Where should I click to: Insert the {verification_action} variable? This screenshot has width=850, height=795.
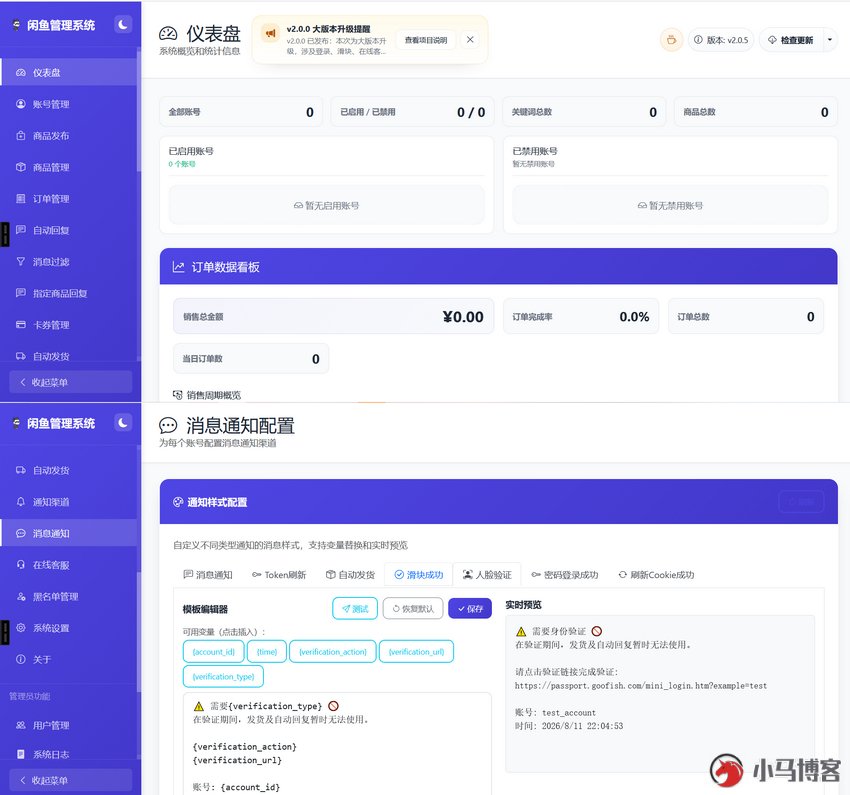(x=333, y=651)
